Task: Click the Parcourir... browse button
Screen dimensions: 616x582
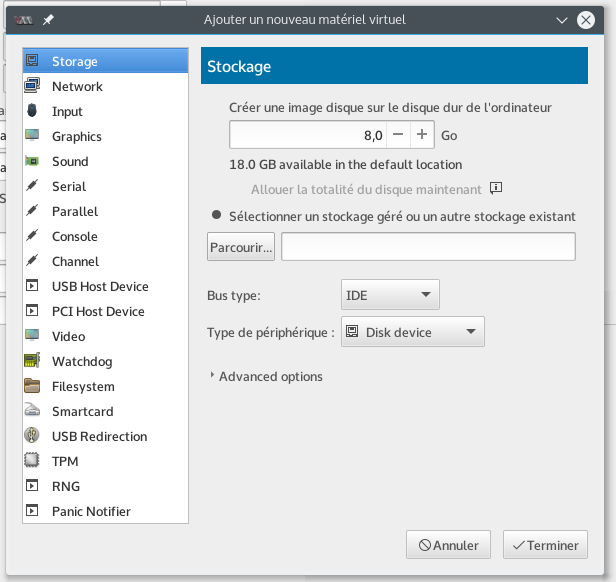Action: point(241,247)
